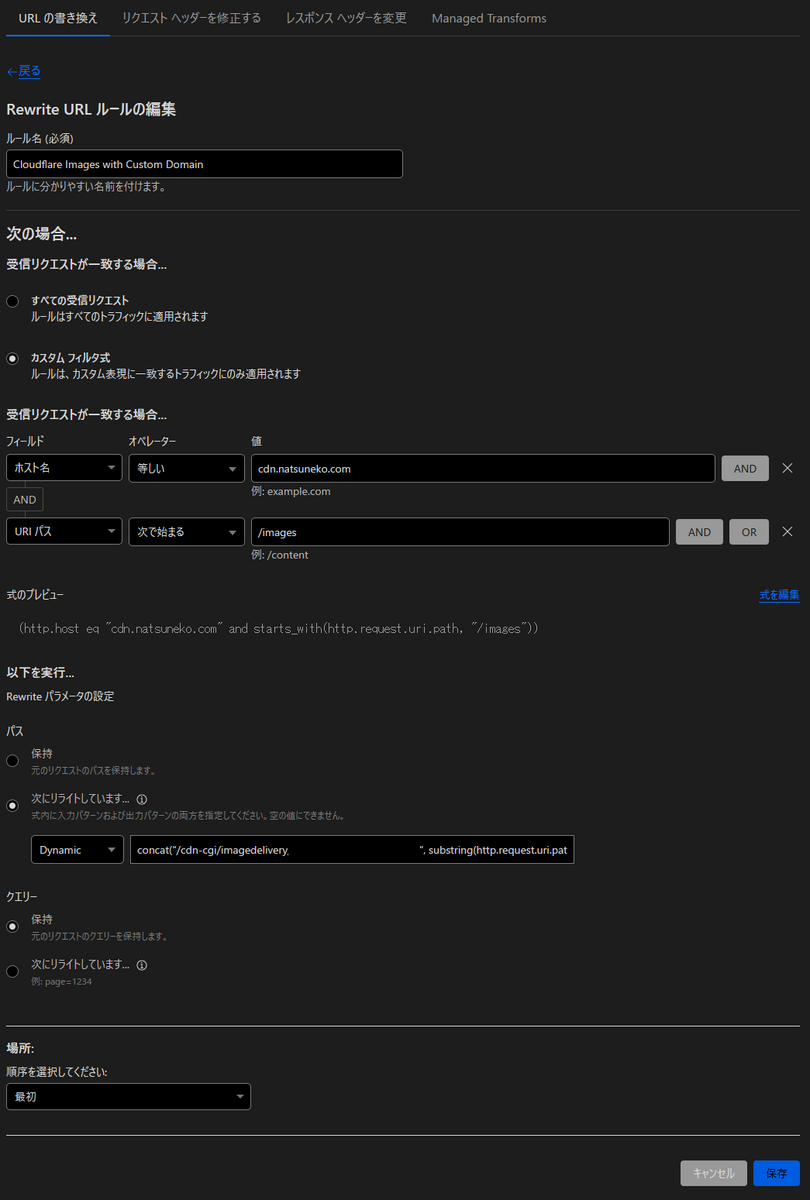Switch to リクエスト ヘッダーを修正する tab
The width and height of the screenshot is (810, 1200).
click(191, 18)
